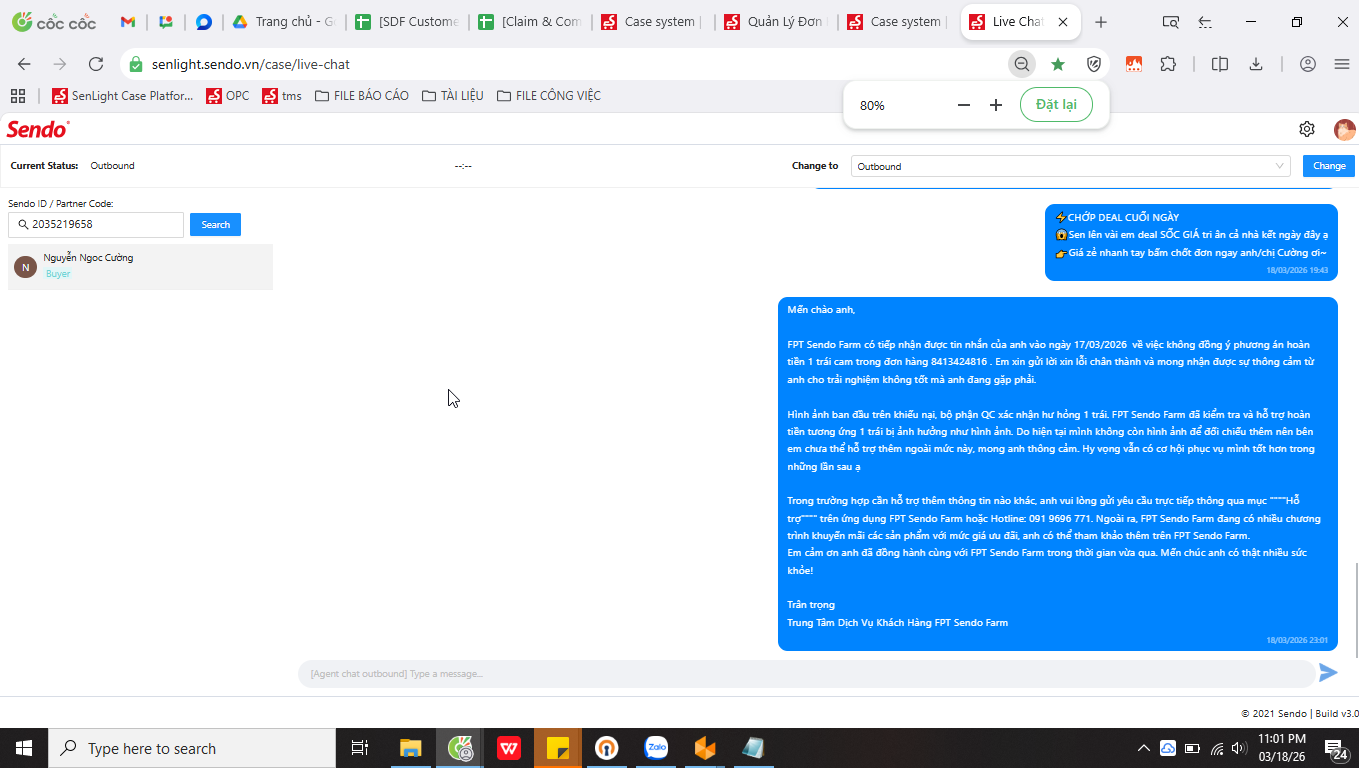Open the downloads icon
The height and width of the screenshot is (768, 1359).
tap(1256, 64)
